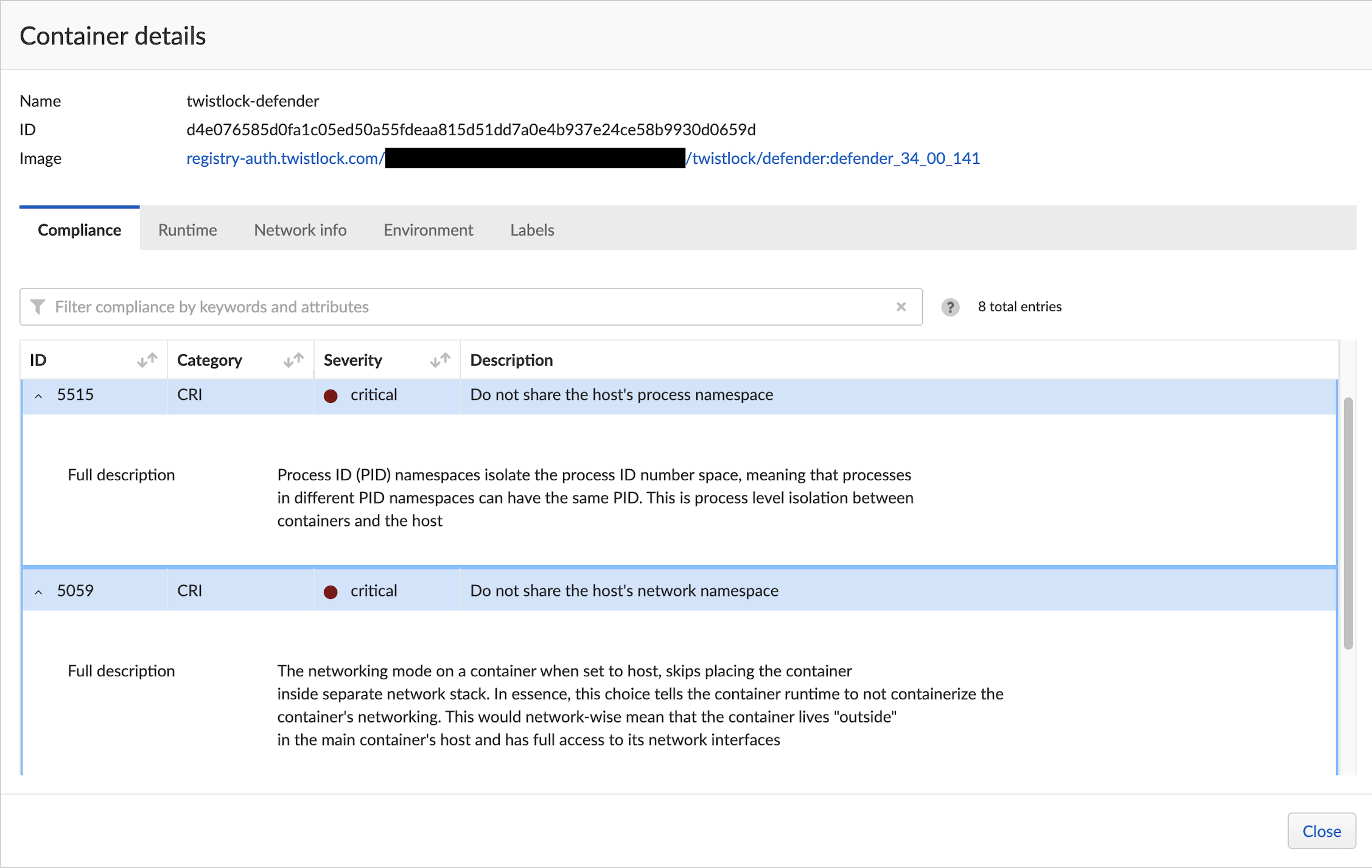Open the question mark help icon
The width and height of the screenshot is (1372, 868).
950,307
